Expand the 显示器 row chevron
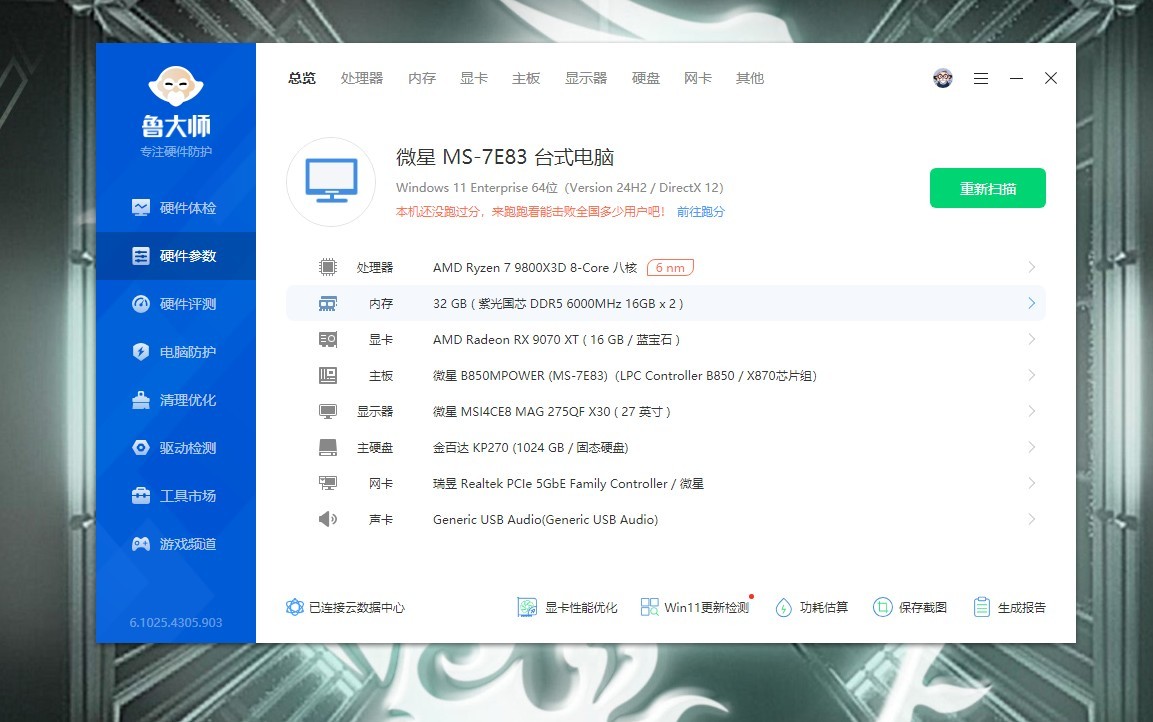This screenshot has height=722, width=1153. 1032,411
